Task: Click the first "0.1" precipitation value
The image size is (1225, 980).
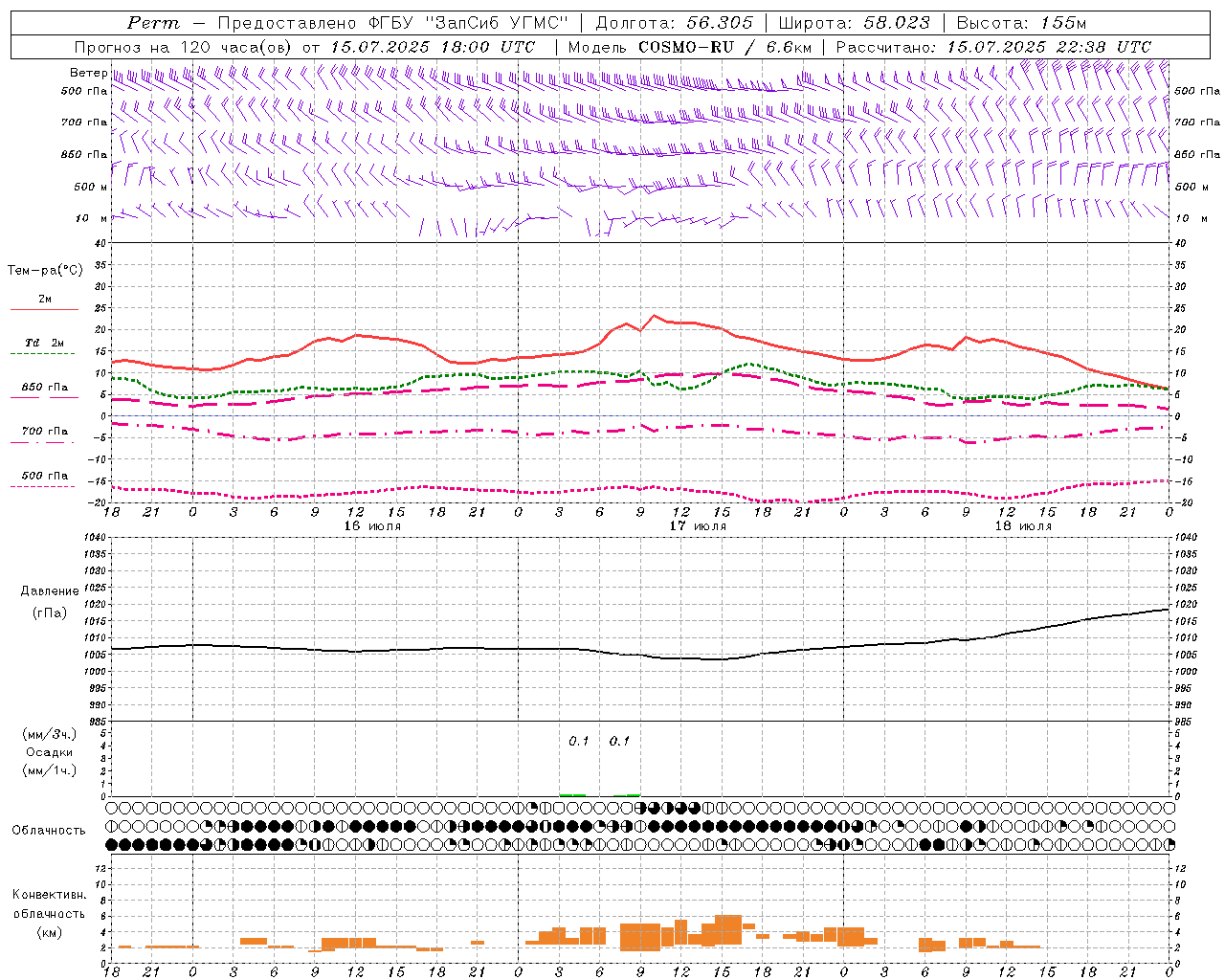Action: point(579,741)
